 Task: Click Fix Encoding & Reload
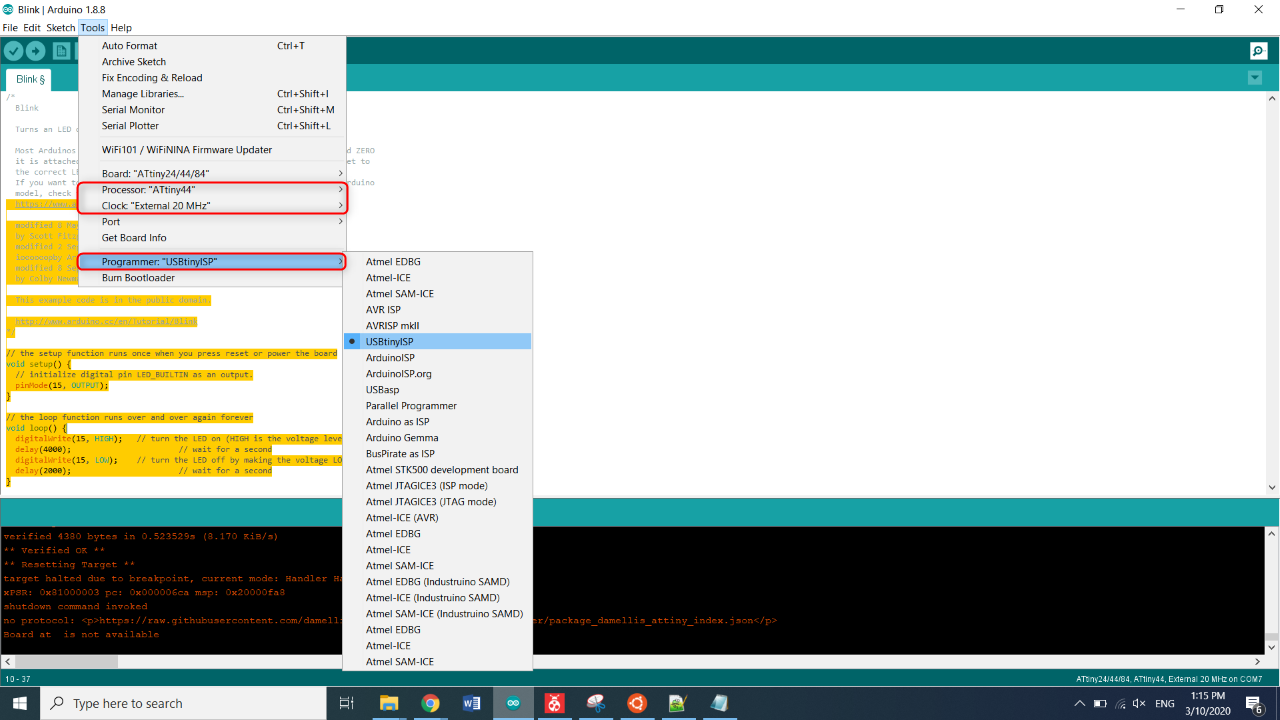pyautogui.click(x=212, y=78)
